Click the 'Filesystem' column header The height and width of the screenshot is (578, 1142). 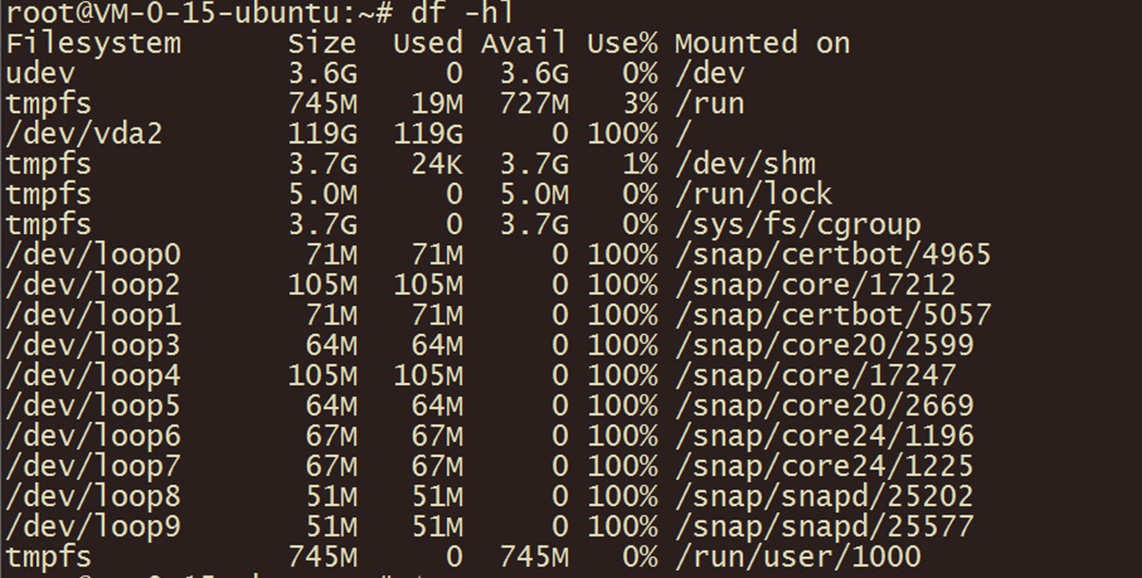pos(93,44)
